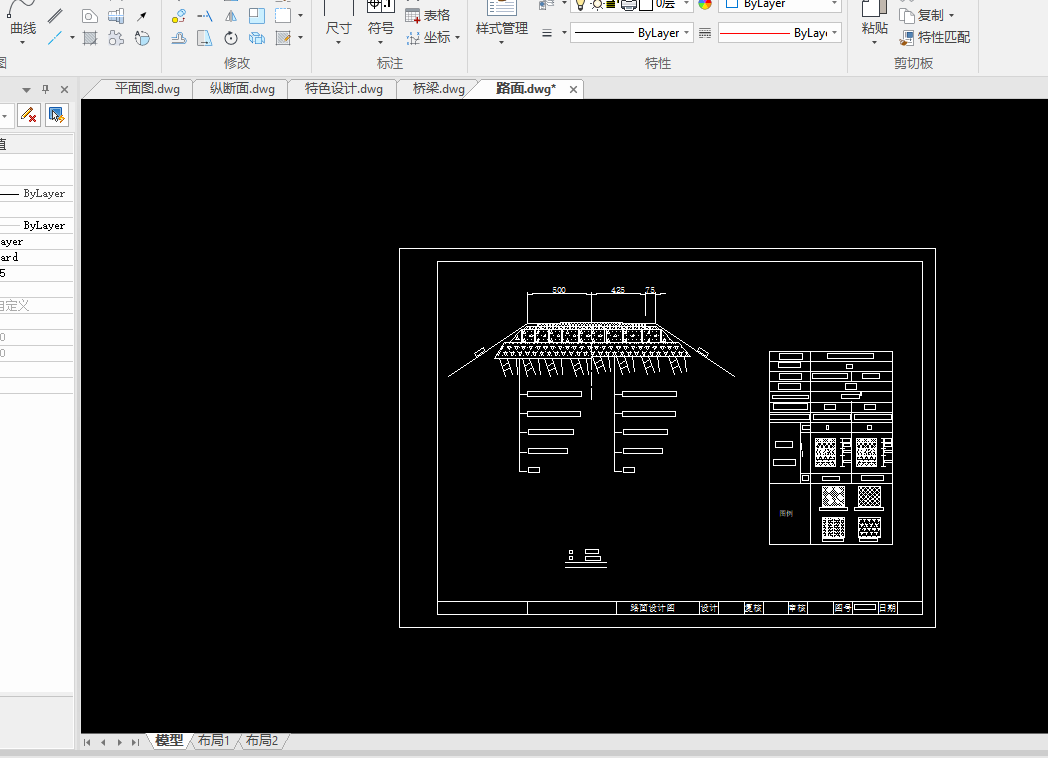Close the properties panel
The height and width of the screenshot is (758, 1048).
pos(64,90)
